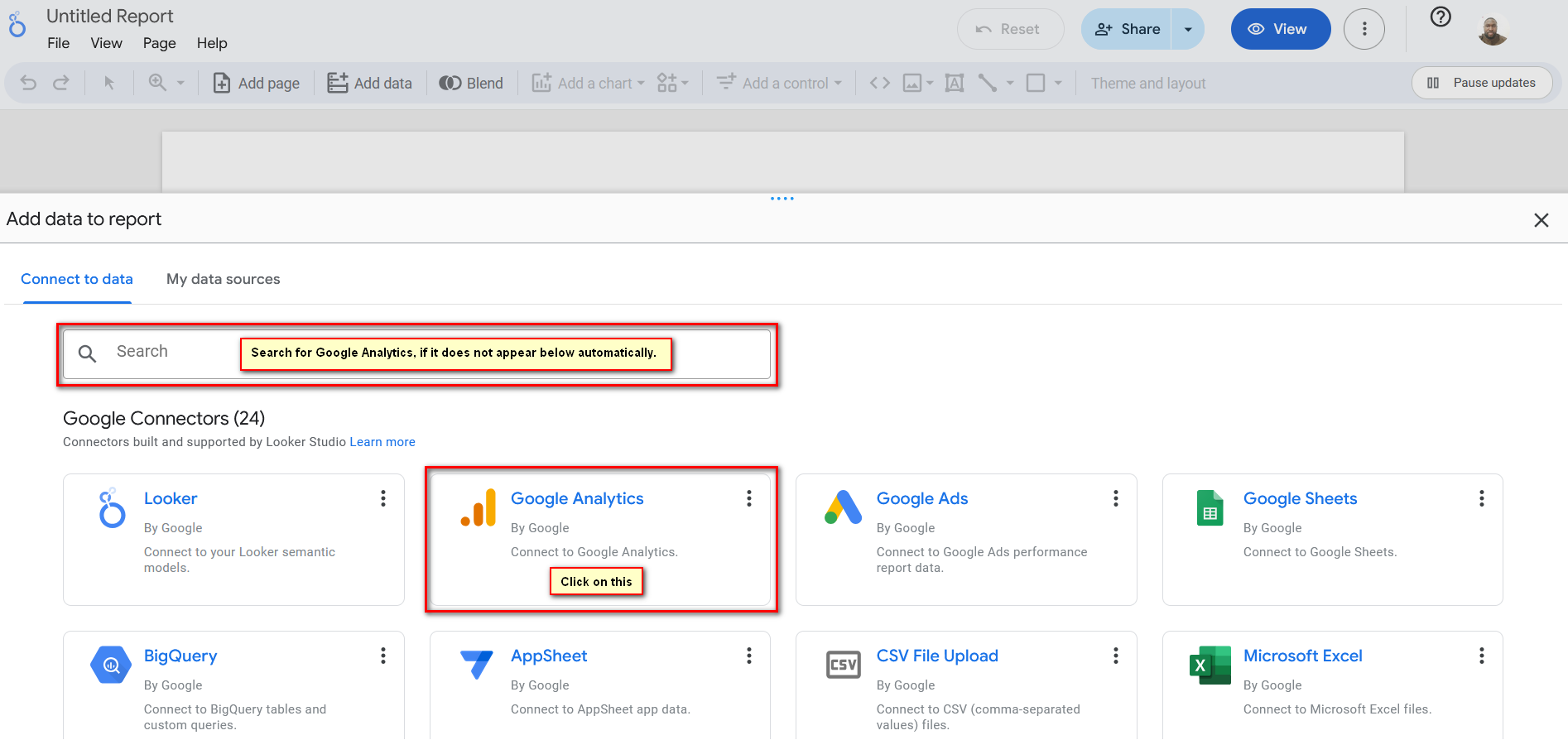Click the zoom magnifier icon
Image resolution: width=1568 pixels, height=740 pixels.
coord(157,83)
